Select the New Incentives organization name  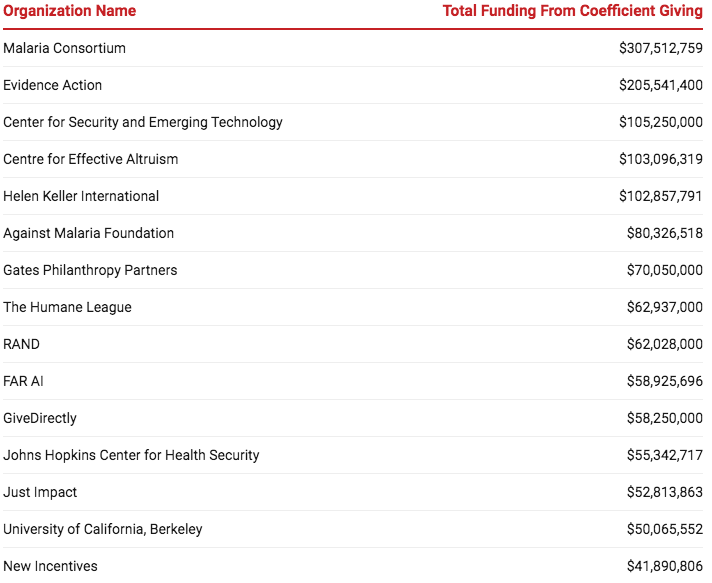50,566
